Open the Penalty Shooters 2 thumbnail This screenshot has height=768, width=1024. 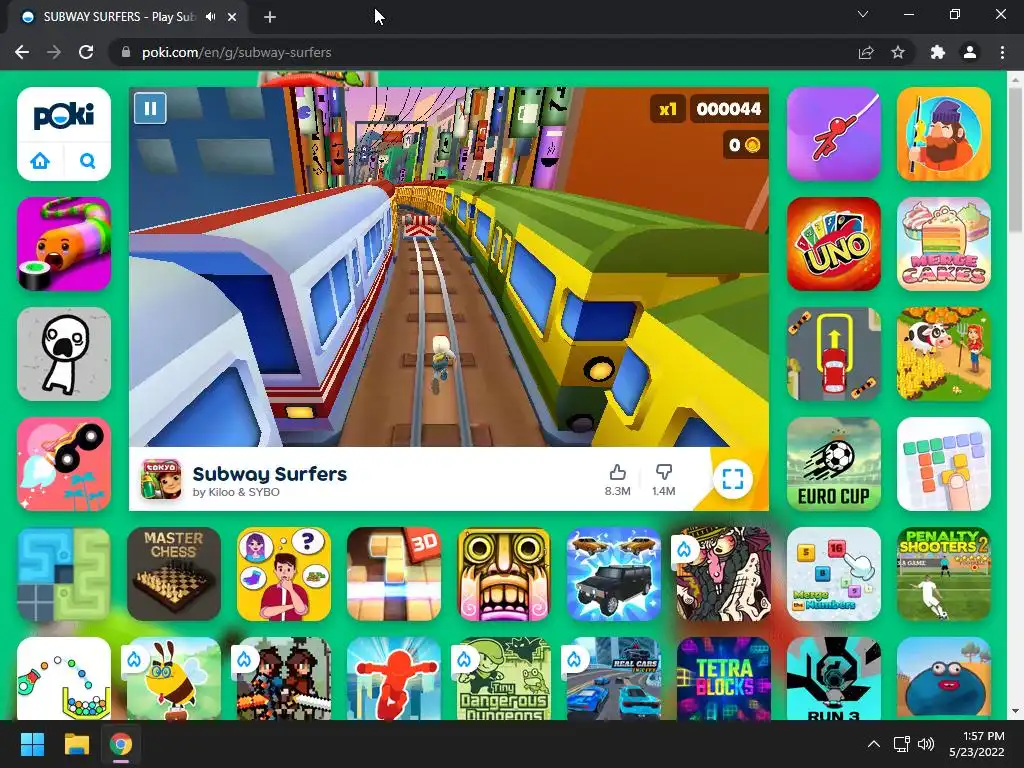click(944, 573)
